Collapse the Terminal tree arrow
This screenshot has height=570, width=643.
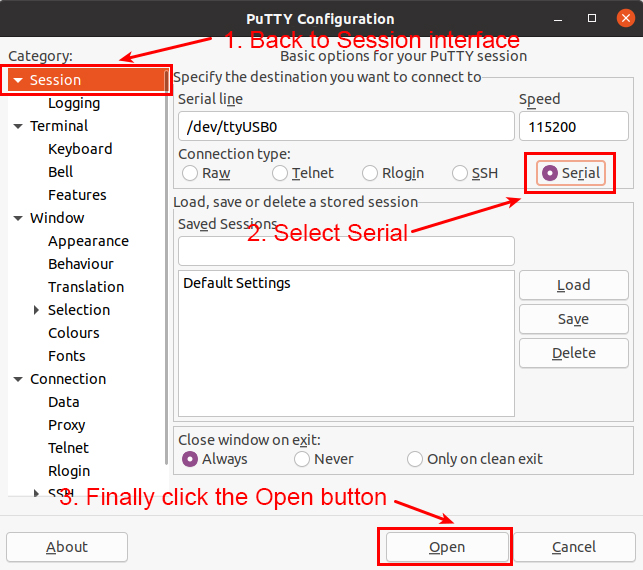[18, 126]
